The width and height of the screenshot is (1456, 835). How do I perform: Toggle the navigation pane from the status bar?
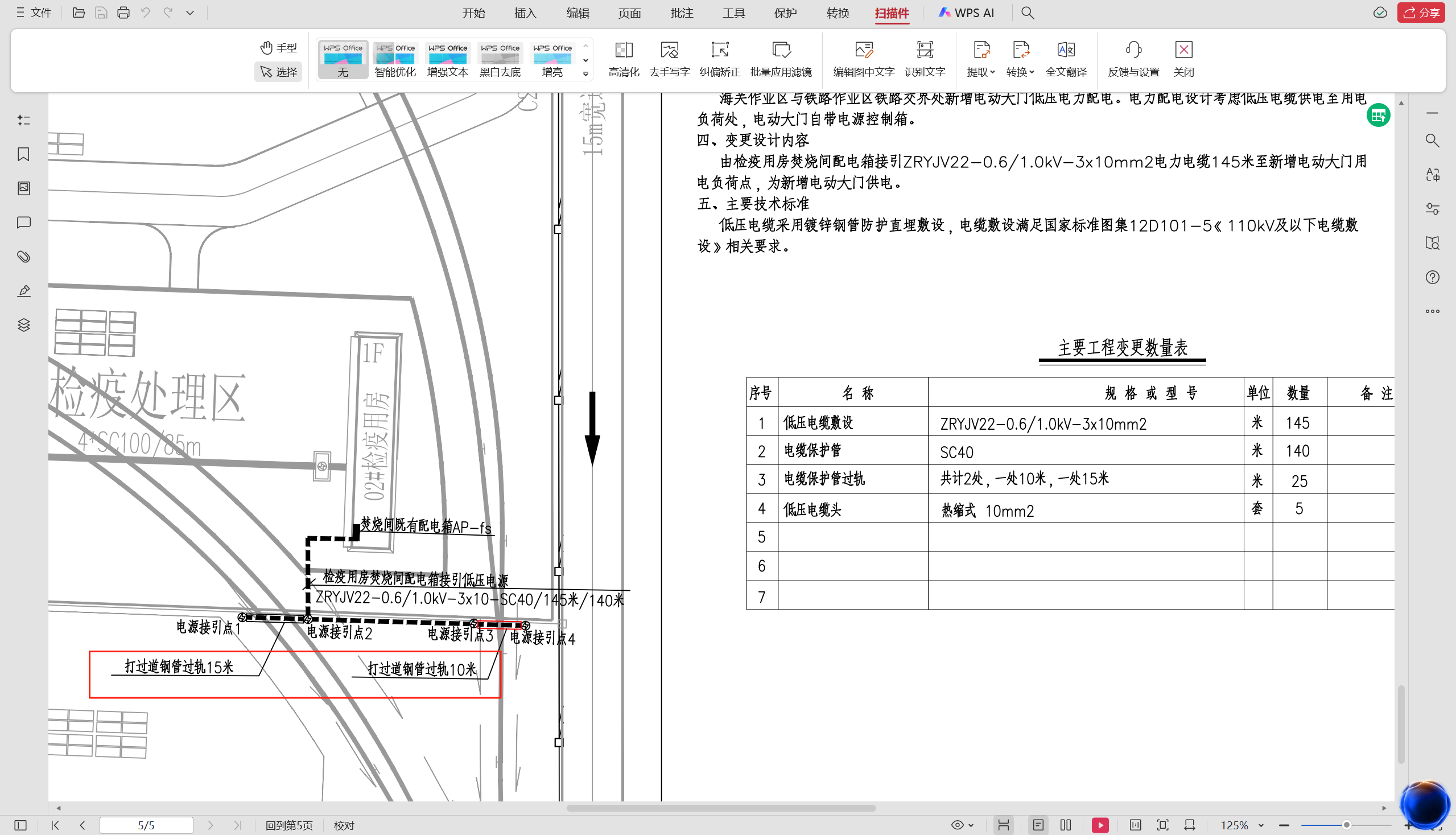(x=20, y=825)
